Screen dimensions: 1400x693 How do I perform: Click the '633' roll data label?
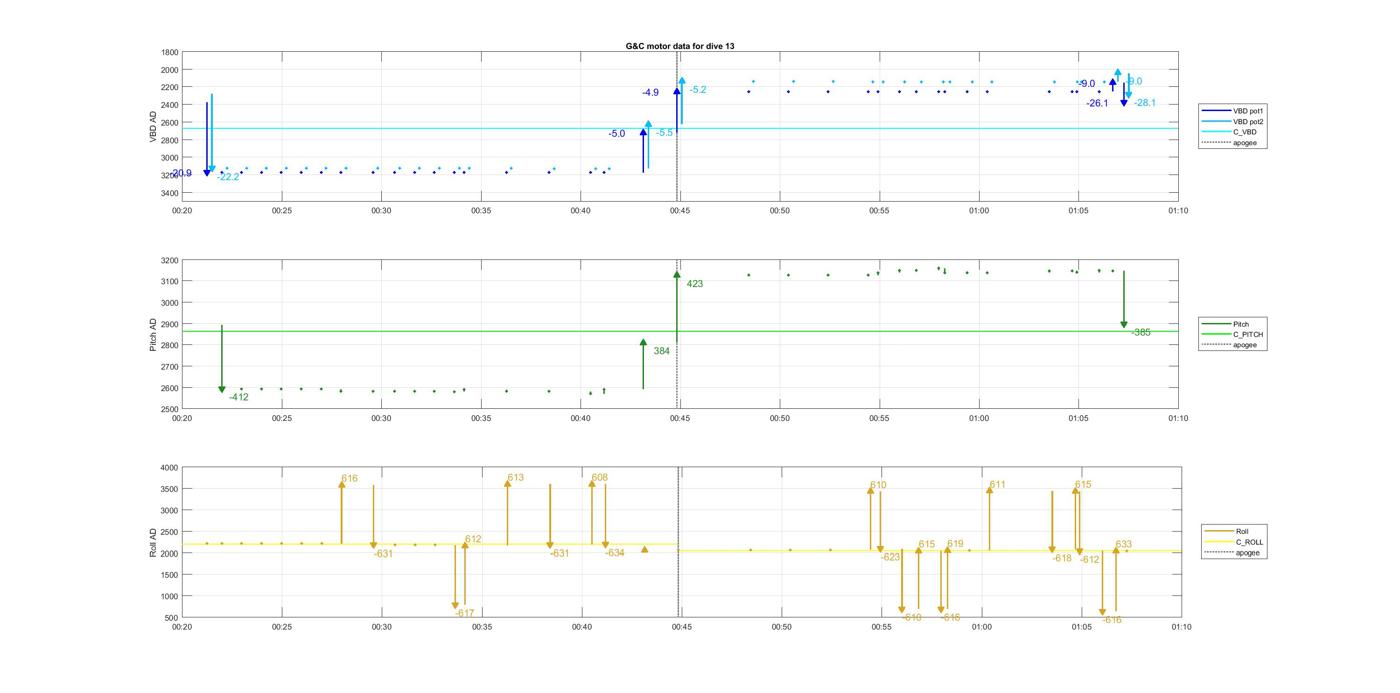pyautogui.click(x=1123, y=545)
